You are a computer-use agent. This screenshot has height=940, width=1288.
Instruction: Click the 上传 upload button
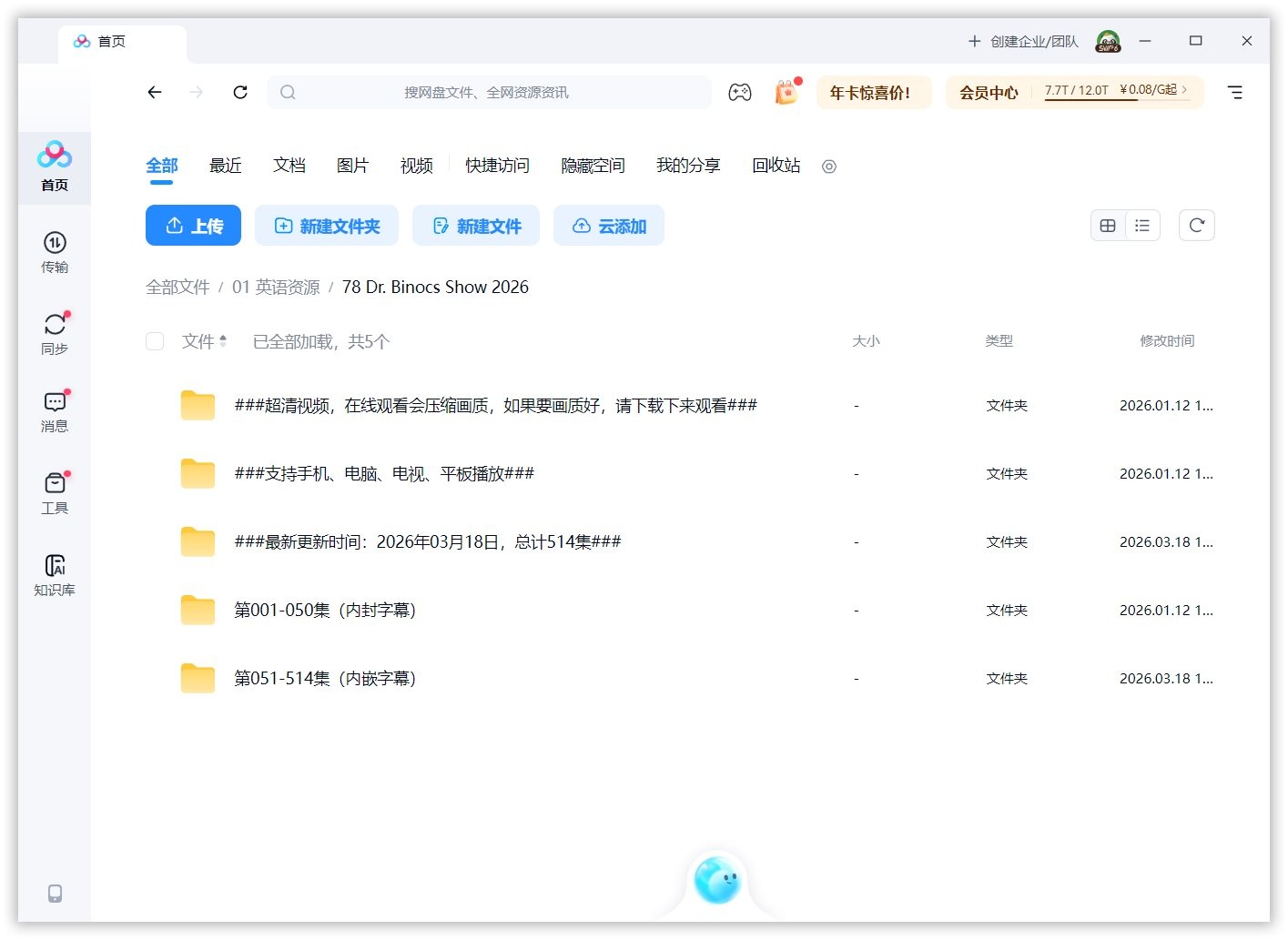(193, 225)
